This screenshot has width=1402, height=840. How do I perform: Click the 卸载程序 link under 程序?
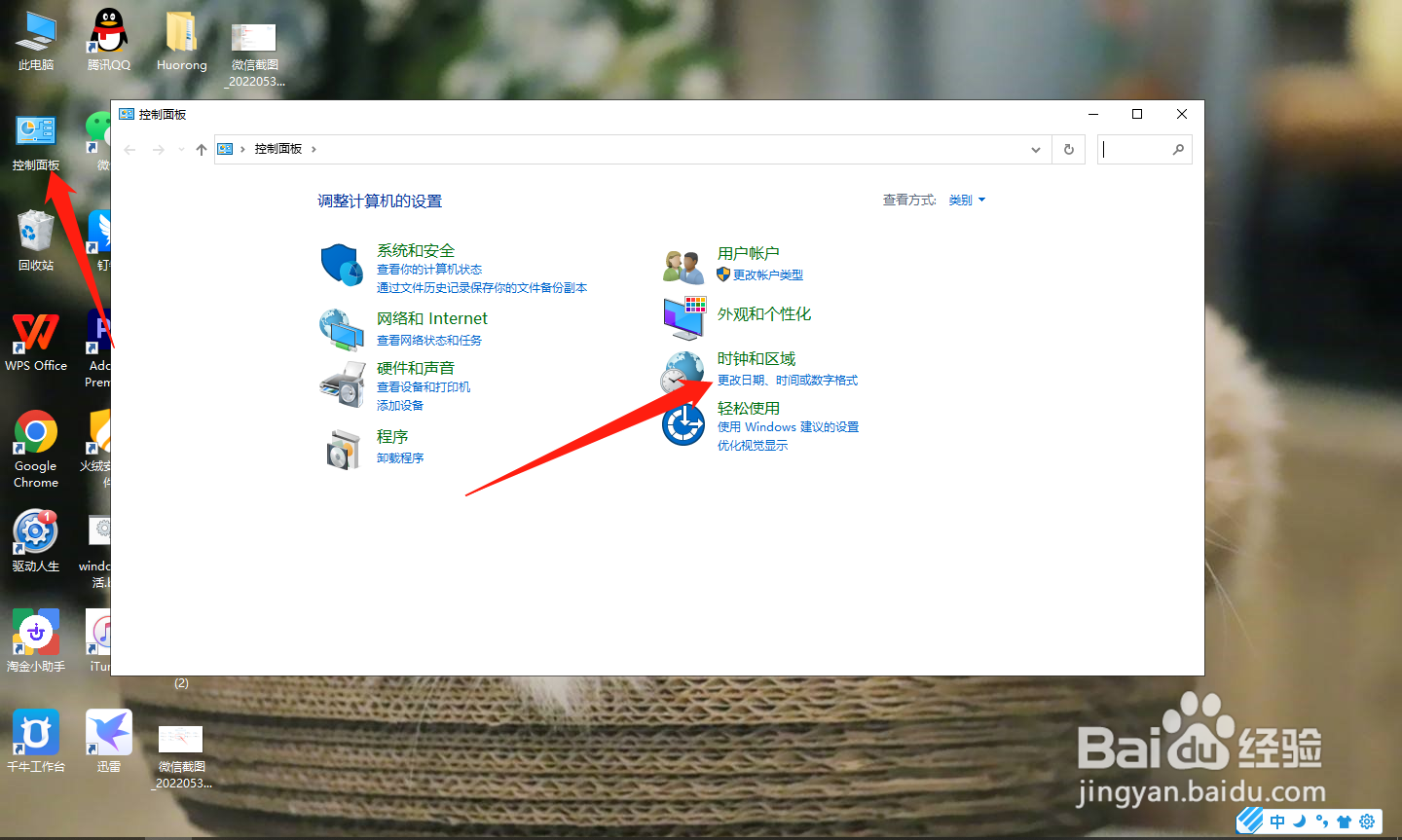pyautogui.click(x=399, y=457)
